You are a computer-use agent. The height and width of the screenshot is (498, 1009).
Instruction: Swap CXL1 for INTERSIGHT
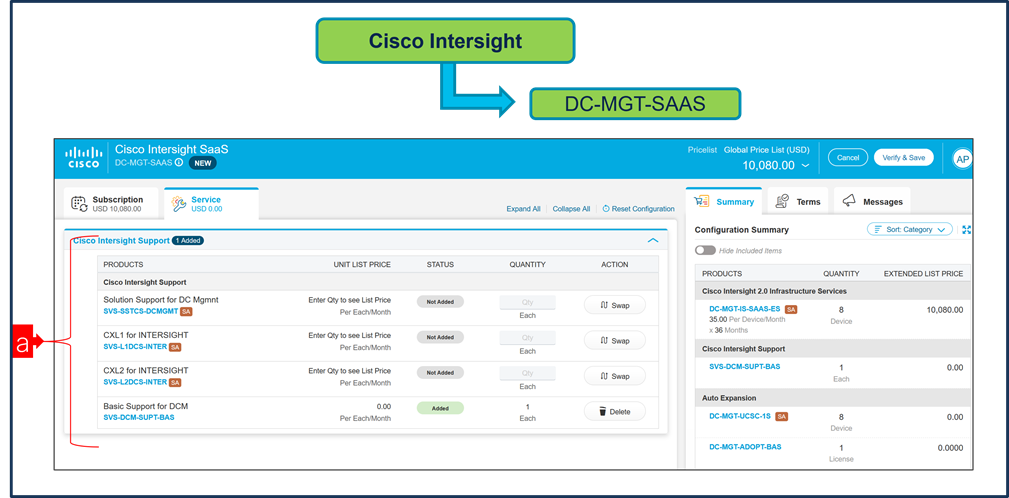click(615, 340)
